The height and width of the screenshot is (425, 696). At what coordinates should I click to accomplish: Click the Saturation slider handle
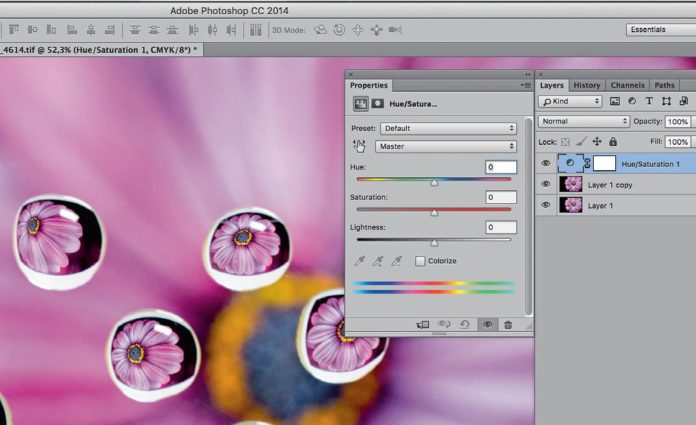click(x=434, y=212)
